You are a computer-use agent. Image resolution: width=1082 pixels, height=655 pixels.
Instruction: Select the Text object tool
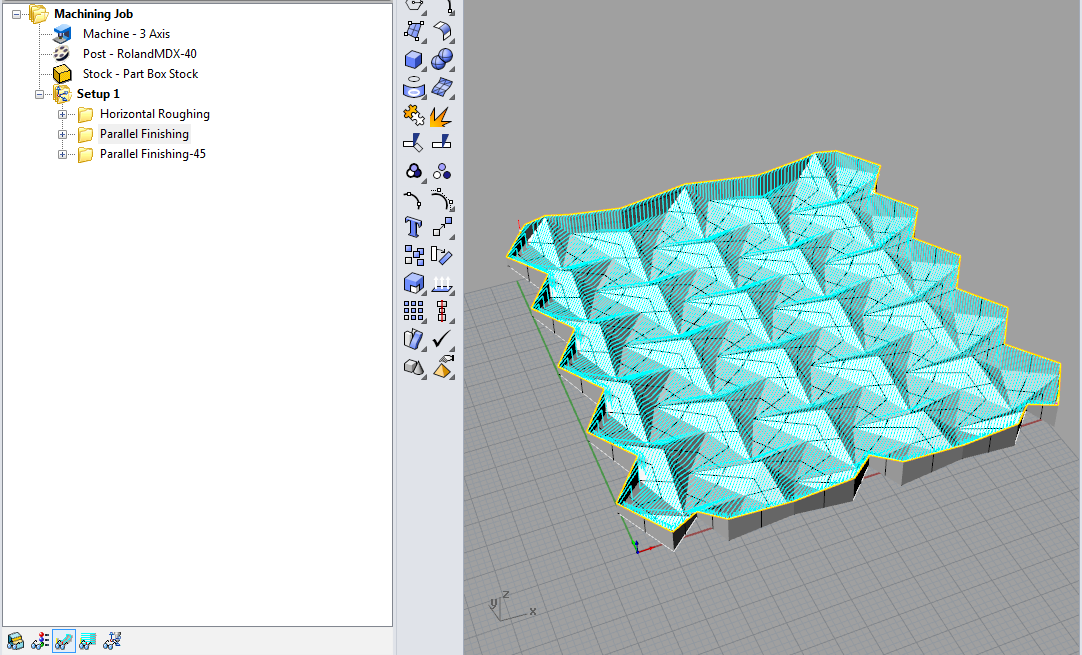click(x=413, y=227)
